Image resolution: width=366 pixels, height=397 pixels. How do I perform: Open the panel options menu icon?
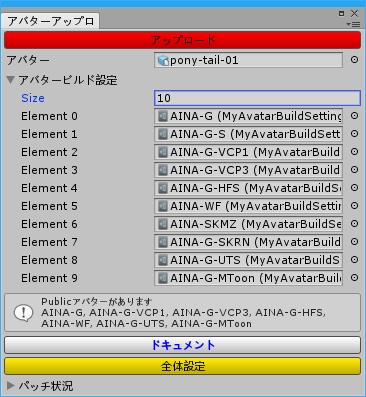click(353, 24)
